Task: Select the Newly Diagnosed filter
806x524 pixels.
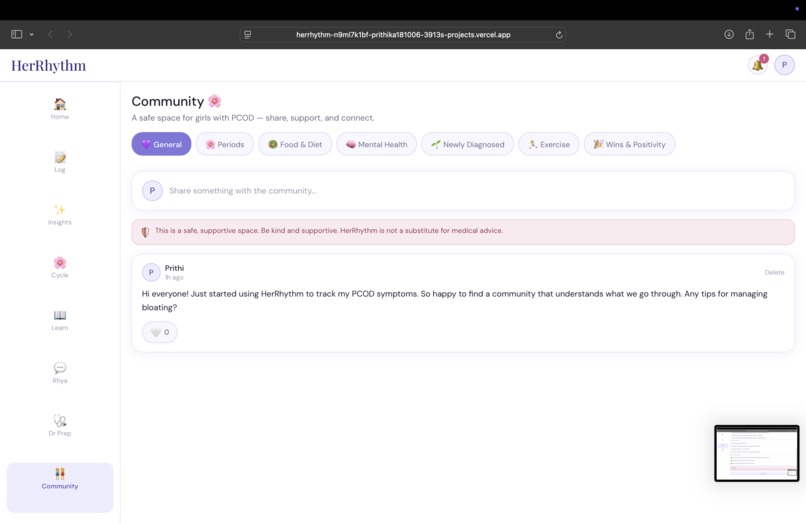Action: 467,144
